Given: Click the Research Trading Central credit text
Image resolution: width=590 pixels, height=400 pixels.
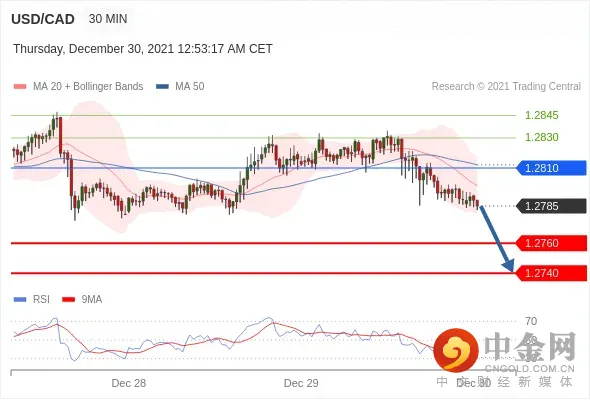Looking at the screenshot, I should [506, 86].
